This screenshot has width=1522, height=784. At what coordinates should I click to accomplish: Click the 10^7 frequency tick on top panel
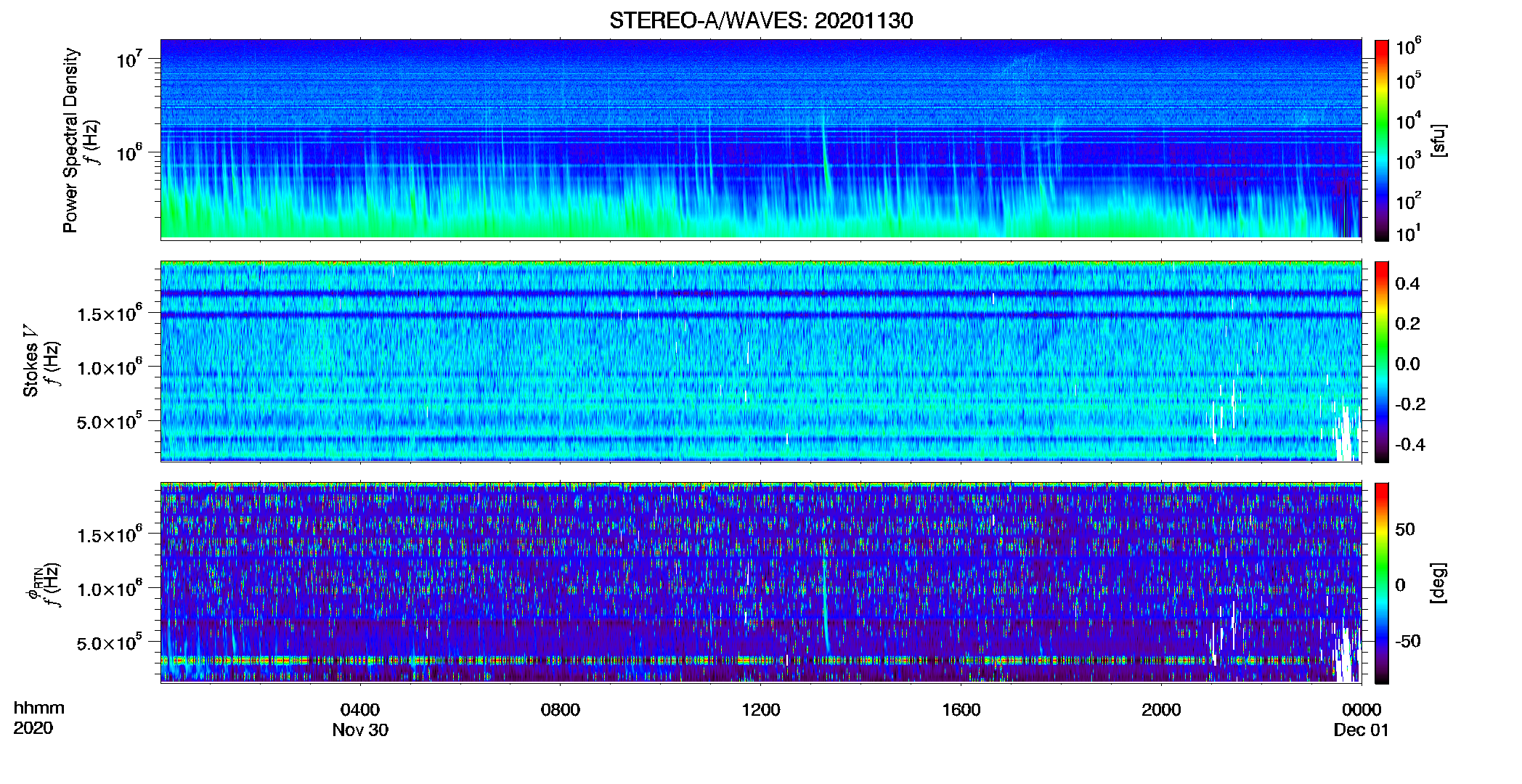tap(129, 59)
